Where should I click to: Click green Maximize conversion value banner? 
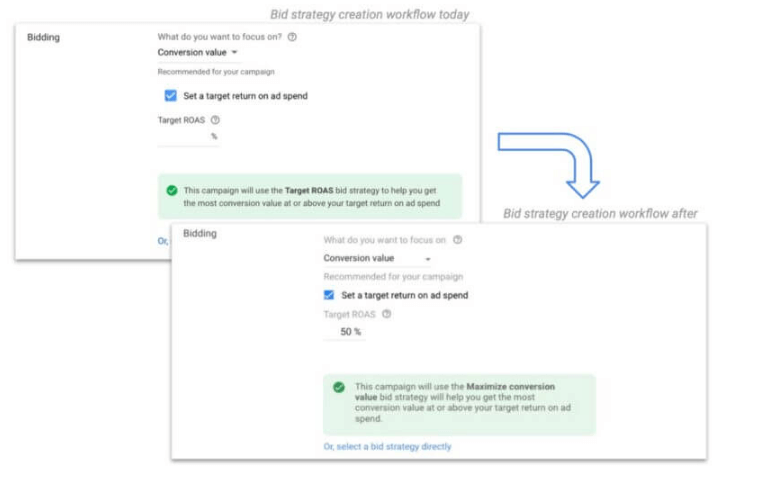(459, 404)
